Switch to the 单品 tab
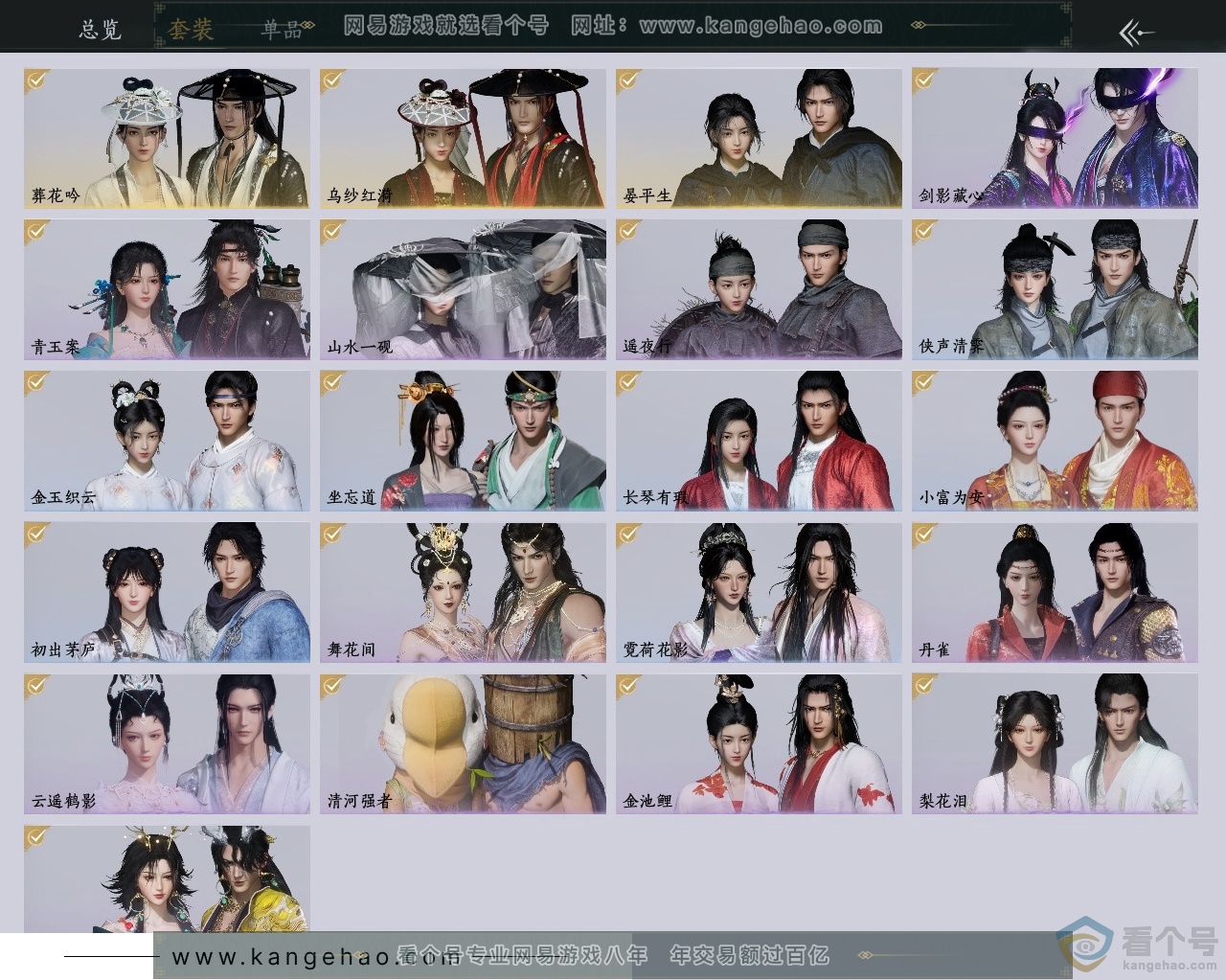The image size is (1226, 980). tap(282, 29)
